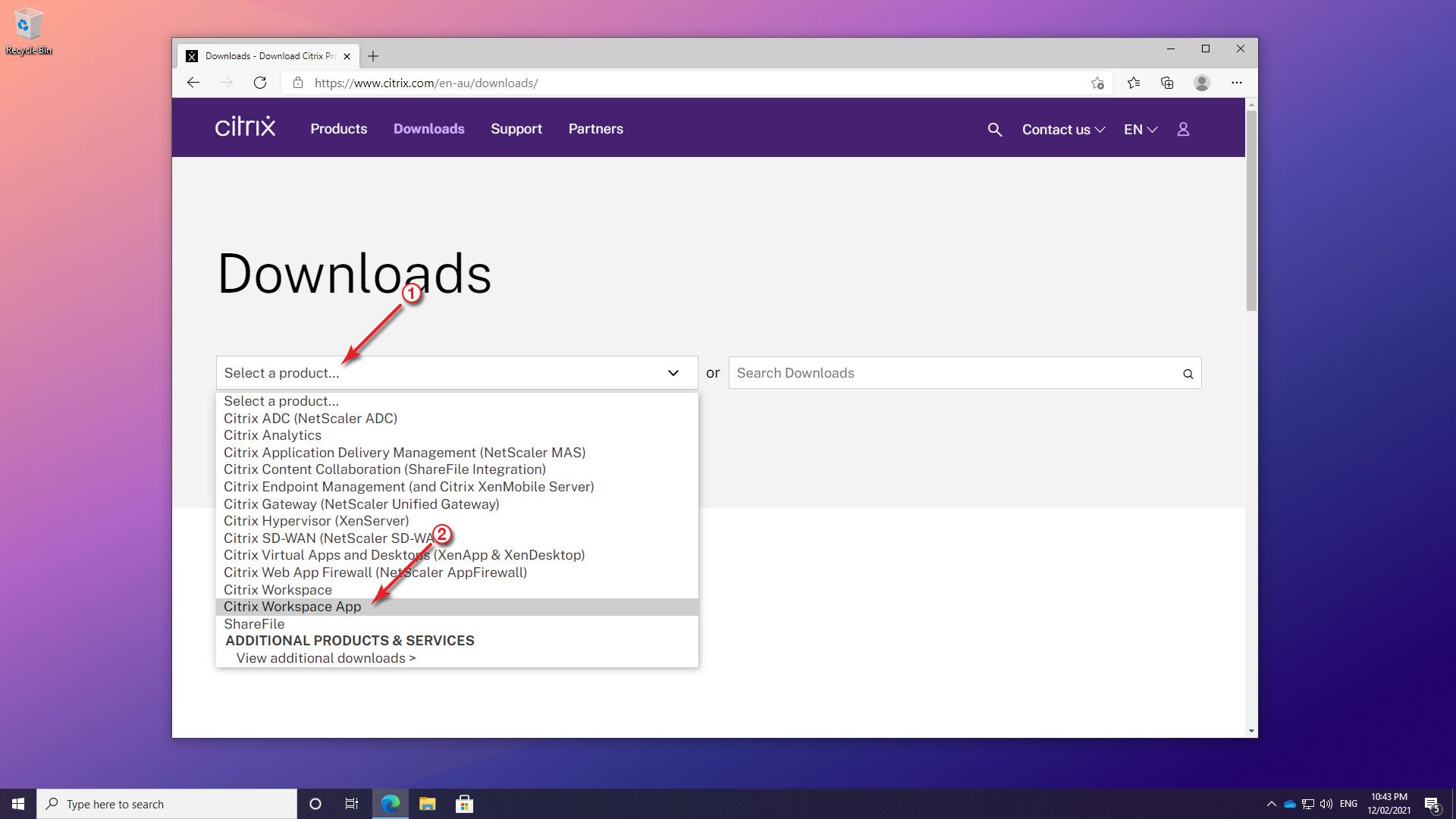Refresh the page with the reload button

coord(260,83)
